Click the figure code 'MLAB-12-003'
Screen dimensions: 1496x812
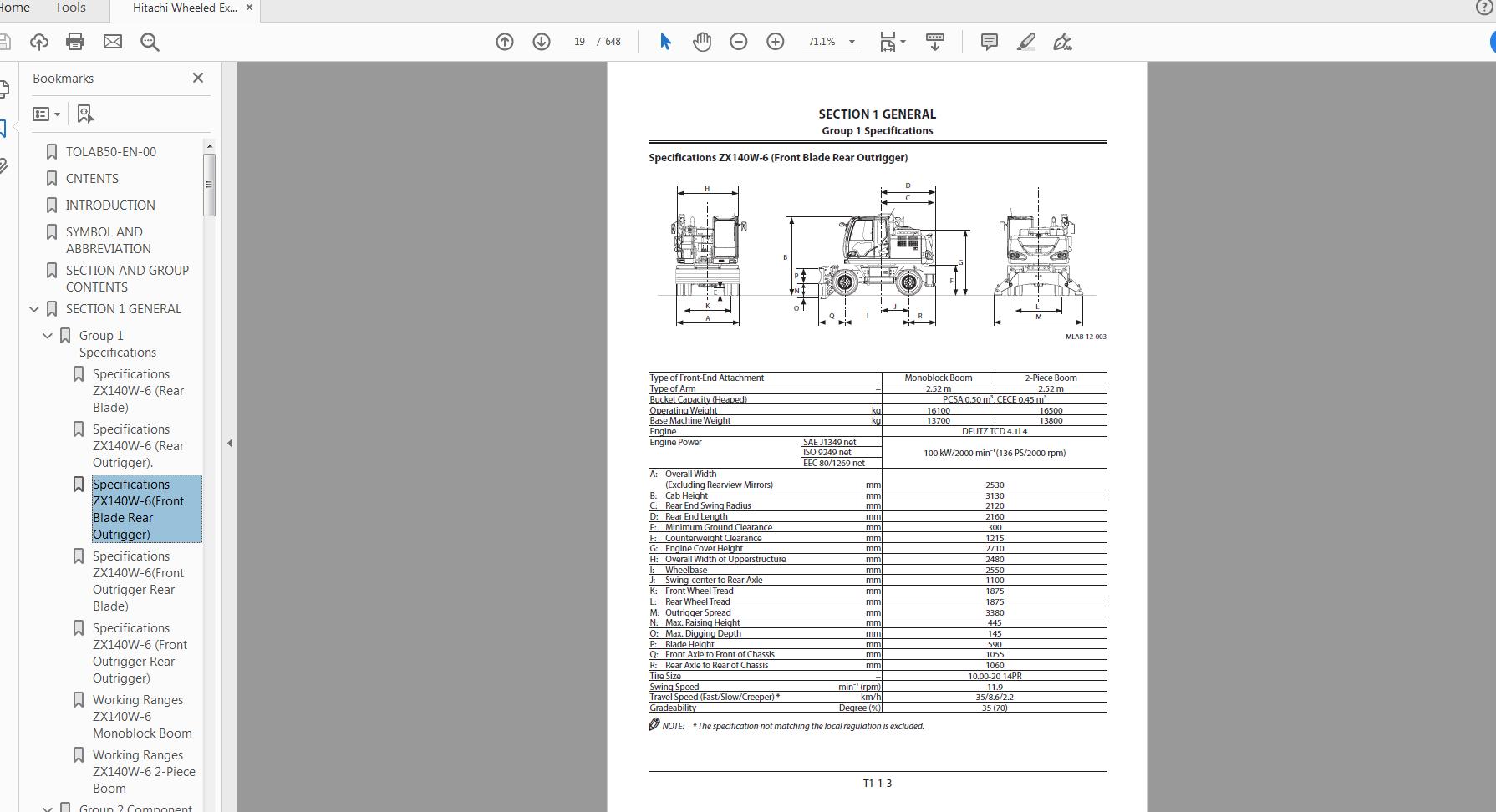click(1086, 337)
